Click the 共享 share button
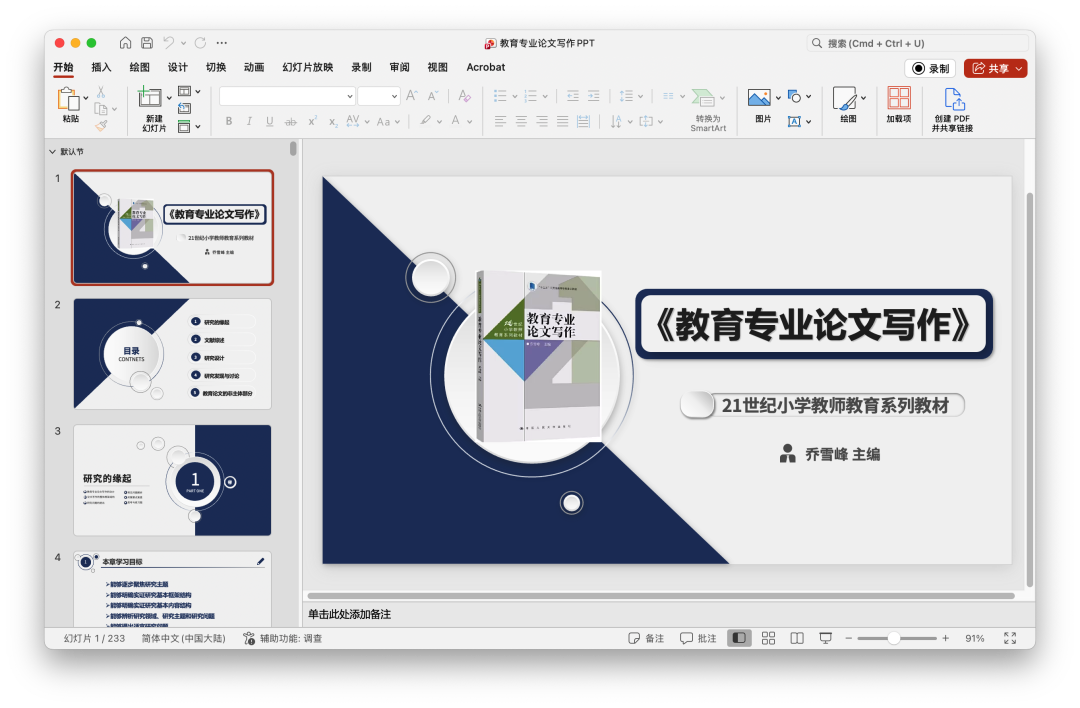The width and height of the screenshot is (1080, 708). pos(994,67)
